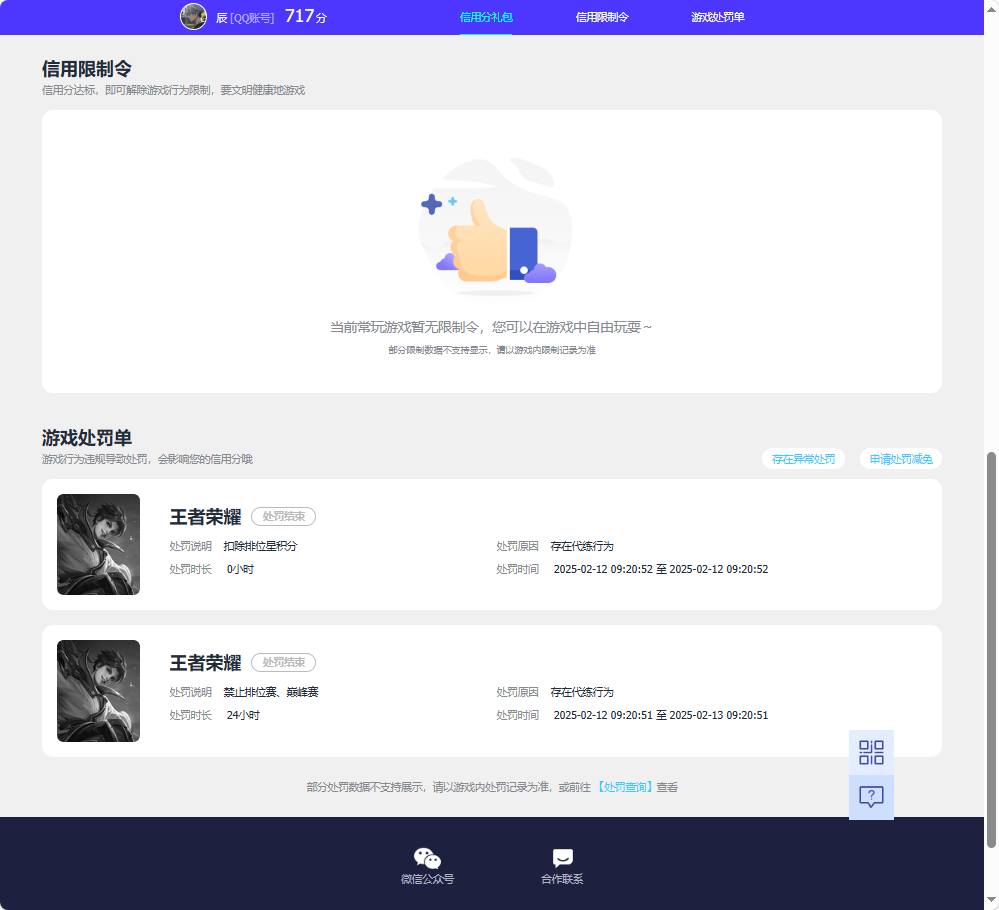The width and height of the screenshot is (999, 910).
Task: Click the 0小时 duration value
Action: (240, 569)
